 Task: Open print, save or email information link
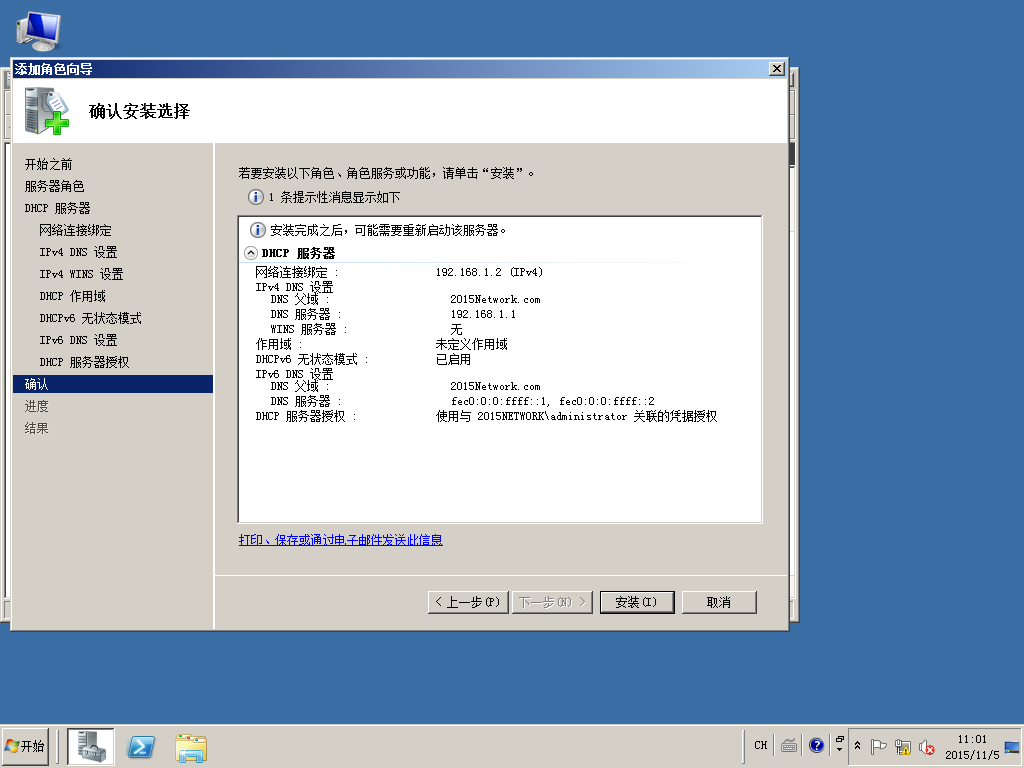tap(341, 539)
